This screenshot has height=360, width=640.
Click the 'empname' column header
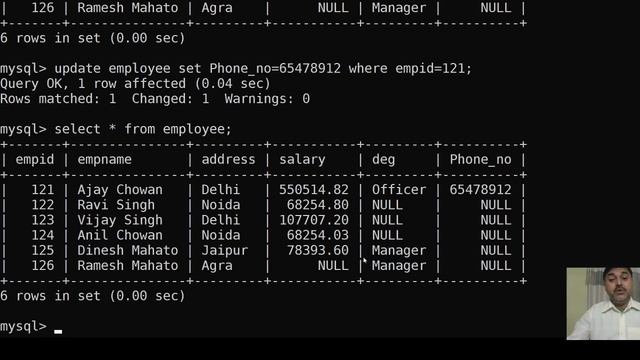click(104, 160)
